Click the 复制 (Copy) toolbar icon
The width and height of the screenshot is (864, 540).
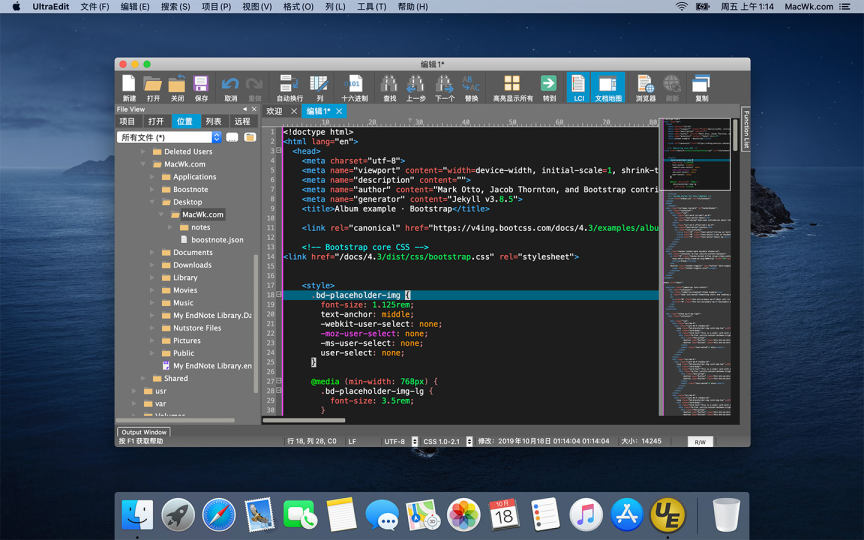(x=701, y=85)
